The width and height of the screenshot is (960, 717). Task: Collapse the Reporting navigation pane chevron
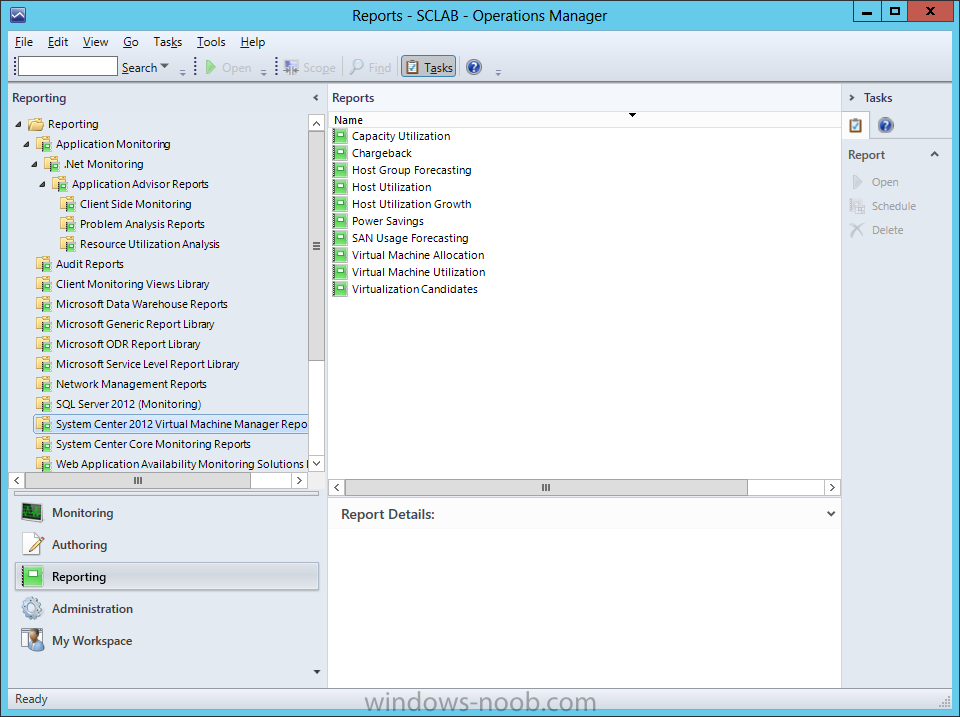coord(316,97)
